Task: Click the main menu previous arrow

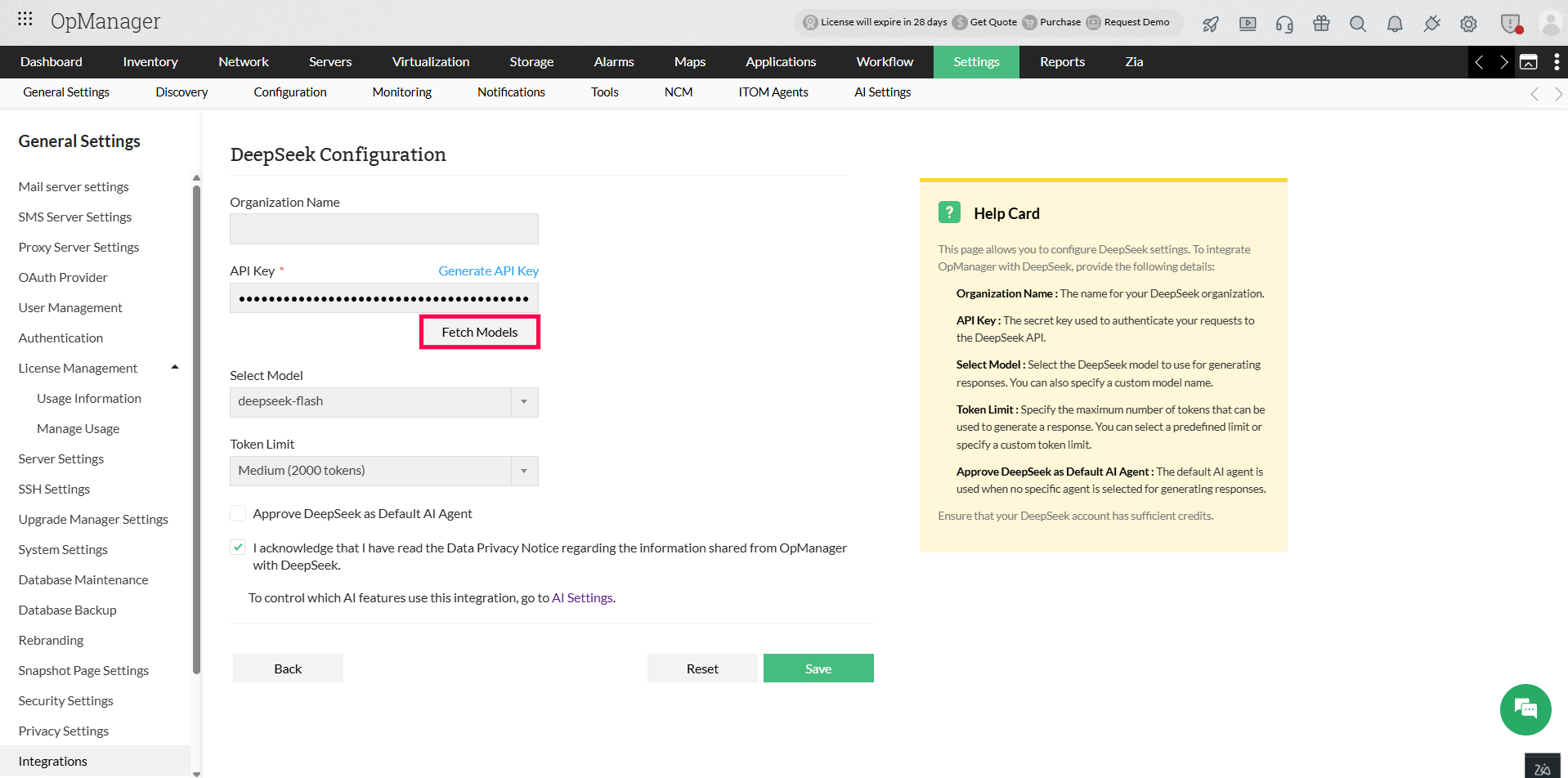Action: [x=1479, y=62]
